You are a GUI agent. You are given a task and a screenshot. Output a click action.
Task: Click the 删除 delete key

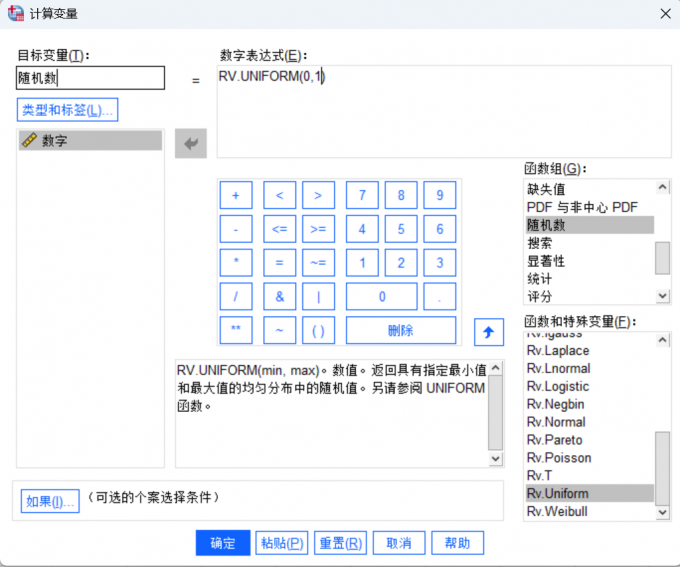[x=401, y=330]
